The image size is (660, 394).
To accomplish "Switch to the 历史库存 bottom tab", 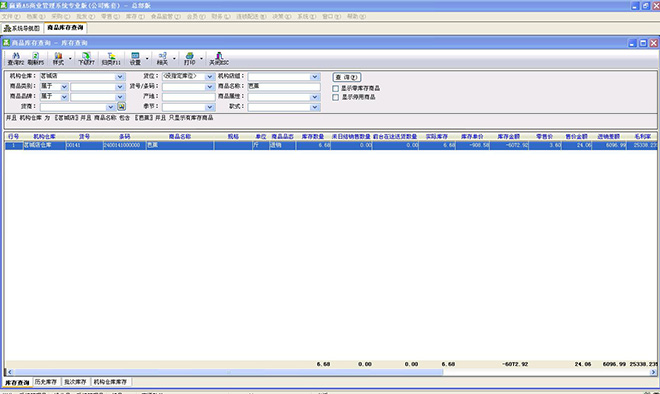I will (46, 382).
